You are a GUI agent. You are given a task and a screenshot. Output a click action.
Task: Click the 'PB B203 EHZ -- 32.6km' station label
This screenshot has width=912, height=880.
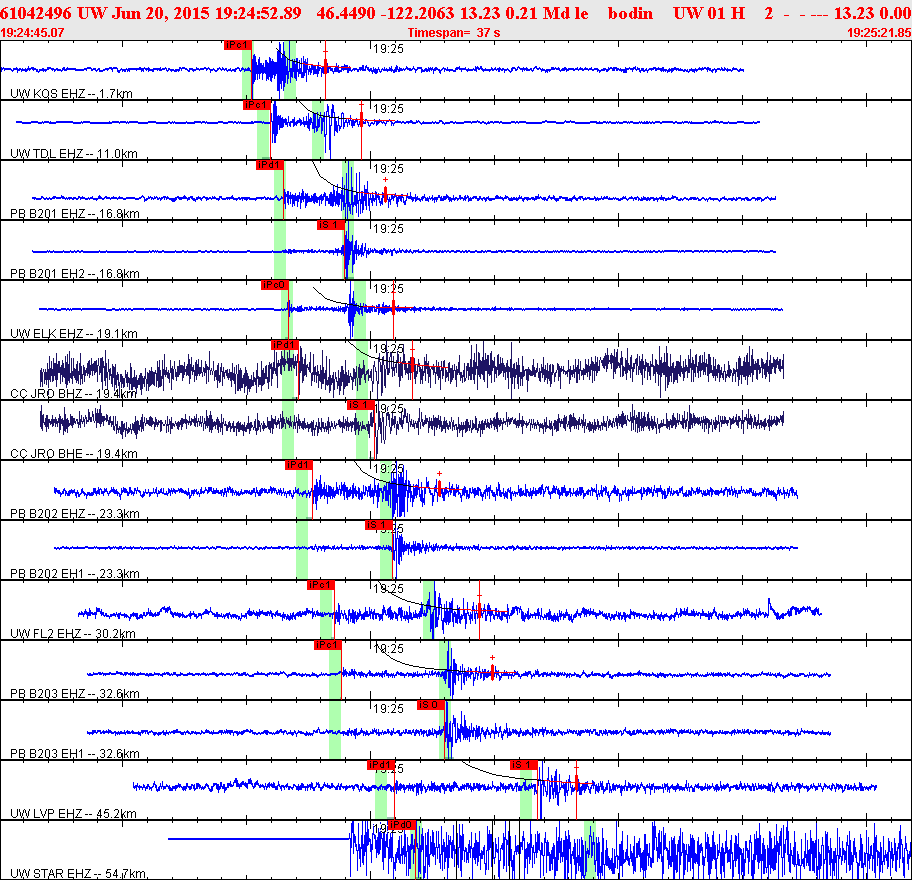(x=75, y=693)
